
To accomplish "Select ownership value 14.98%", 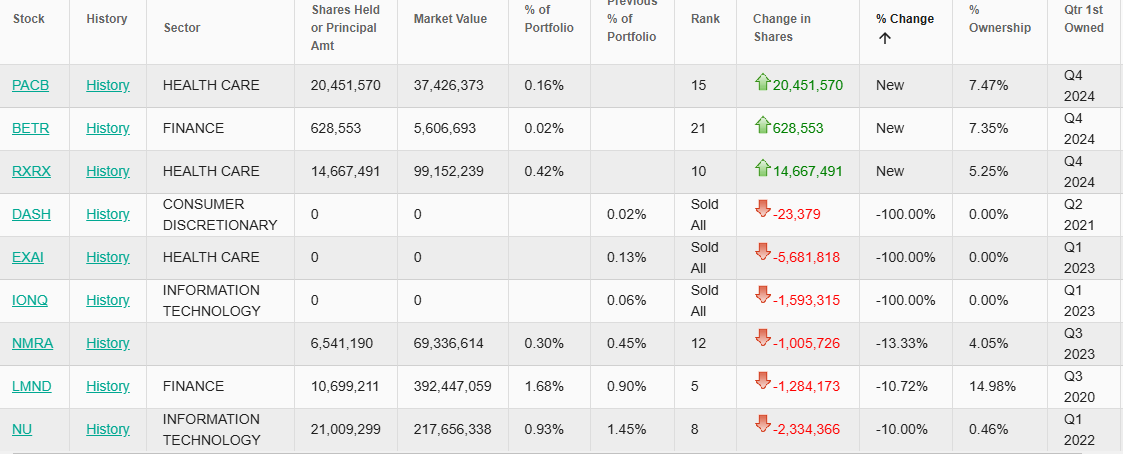I will click(992, 386).
